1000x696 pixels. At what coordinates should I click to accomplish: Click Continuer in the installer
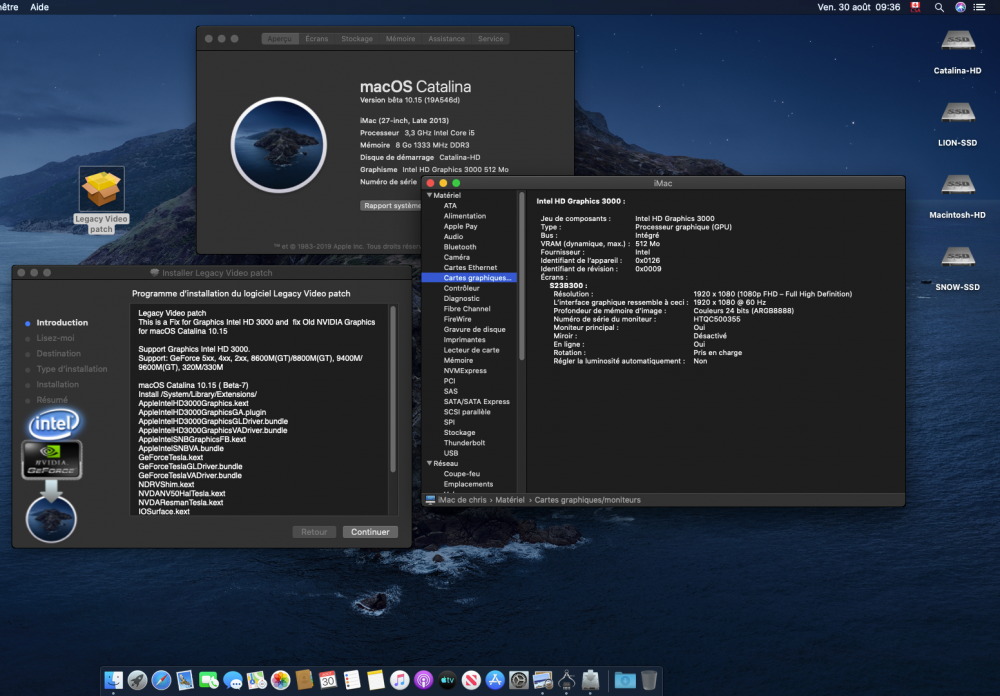[370, 532]
